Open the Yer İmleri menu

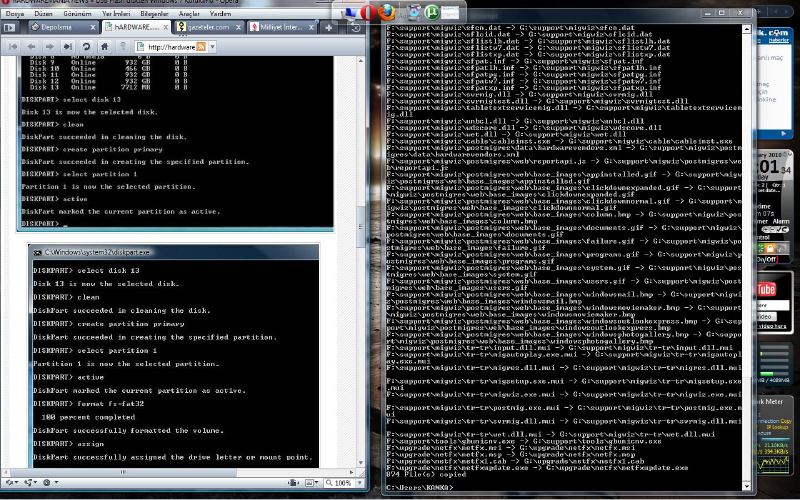tap(116, 14)
